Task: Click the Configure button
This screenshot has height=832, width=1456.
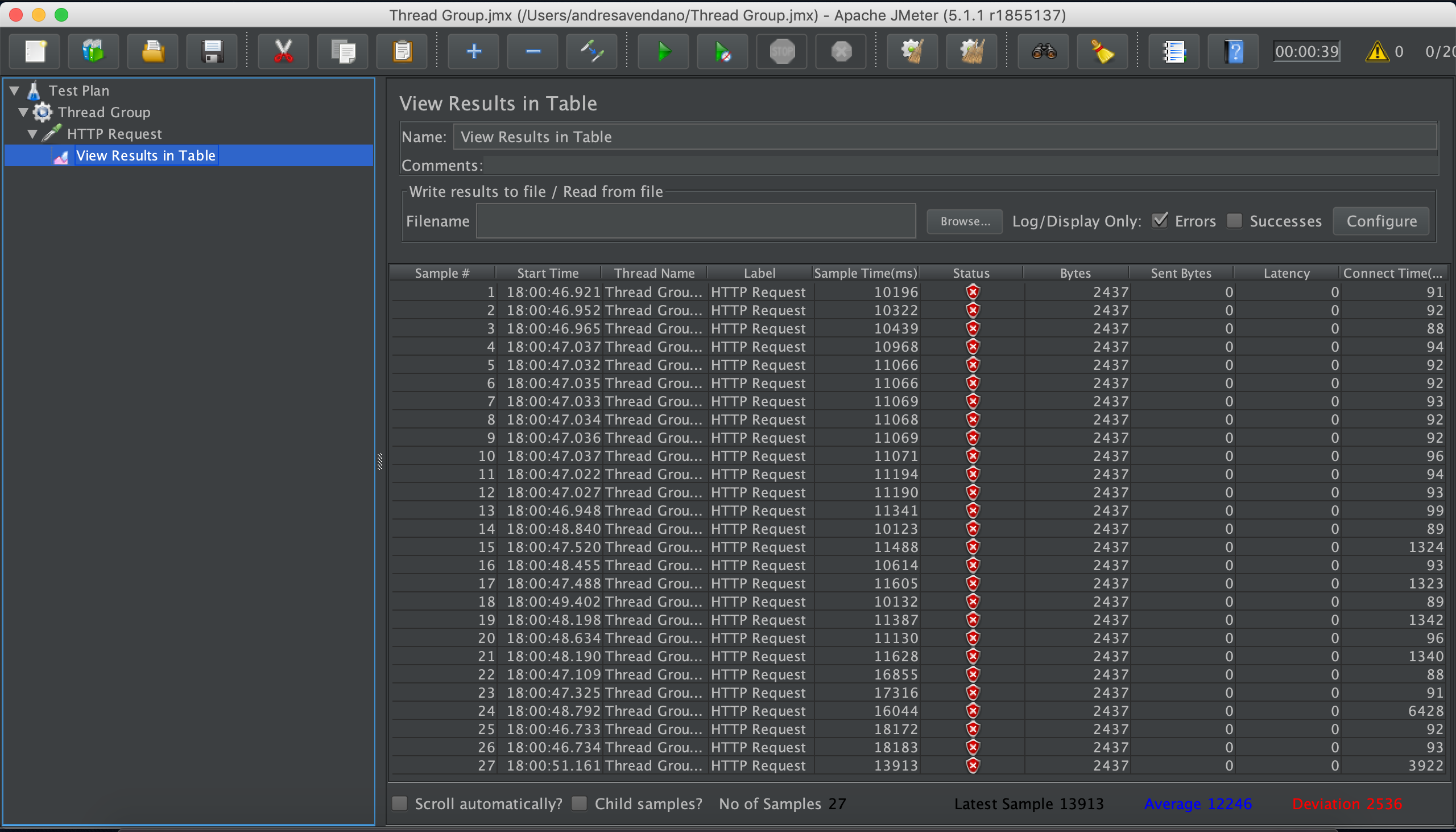Action: coord(1381,221)
